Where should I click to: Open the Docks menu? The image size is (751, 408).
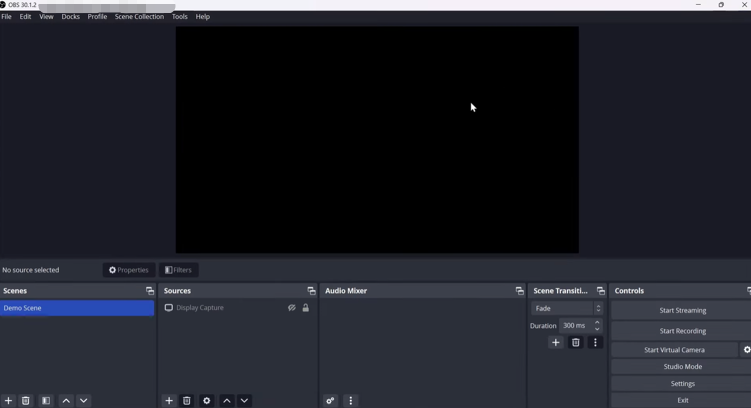coord(70,16)
